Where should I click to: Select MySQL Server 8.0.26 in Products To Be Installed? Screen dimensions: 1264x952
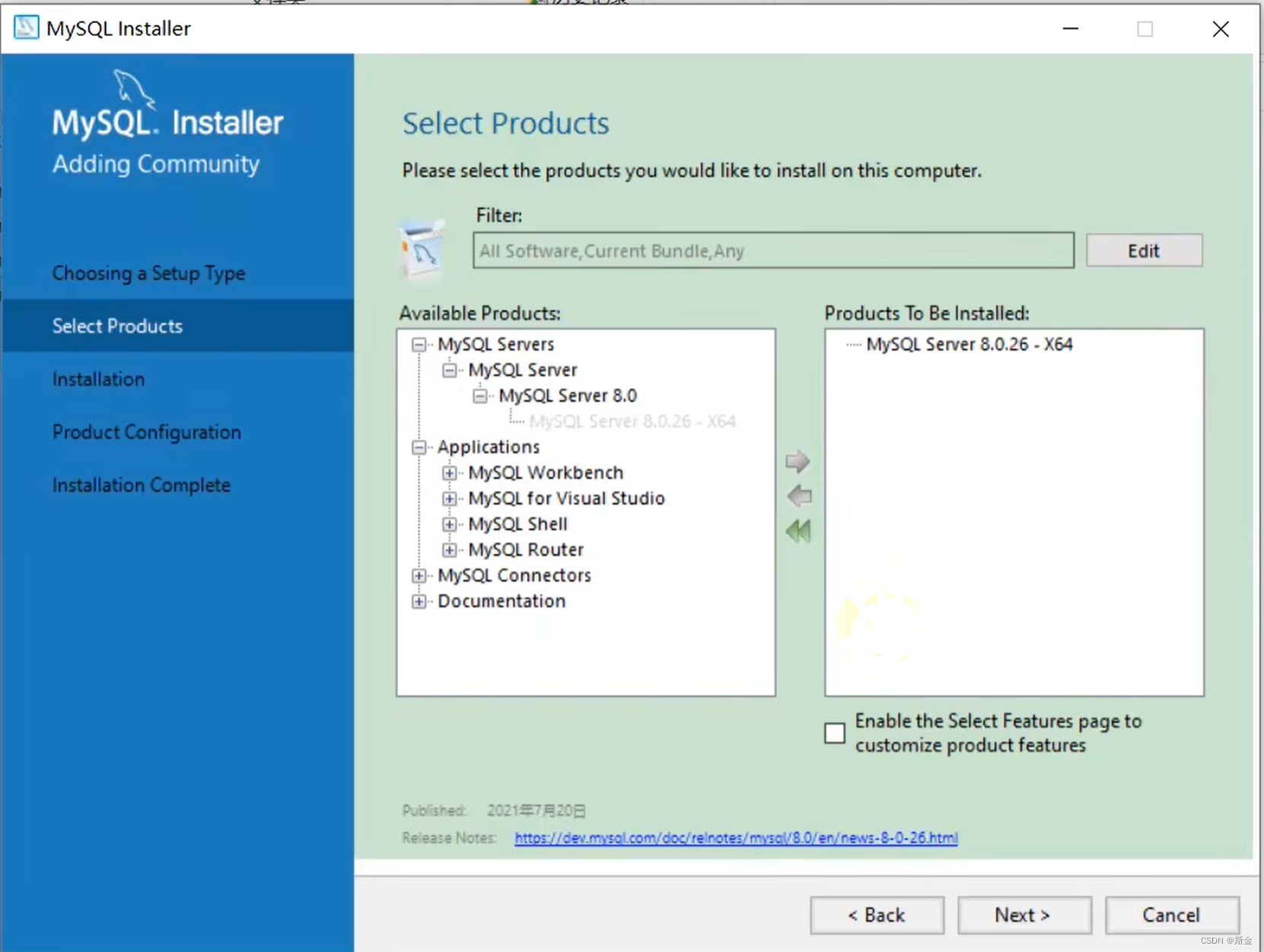969,344
